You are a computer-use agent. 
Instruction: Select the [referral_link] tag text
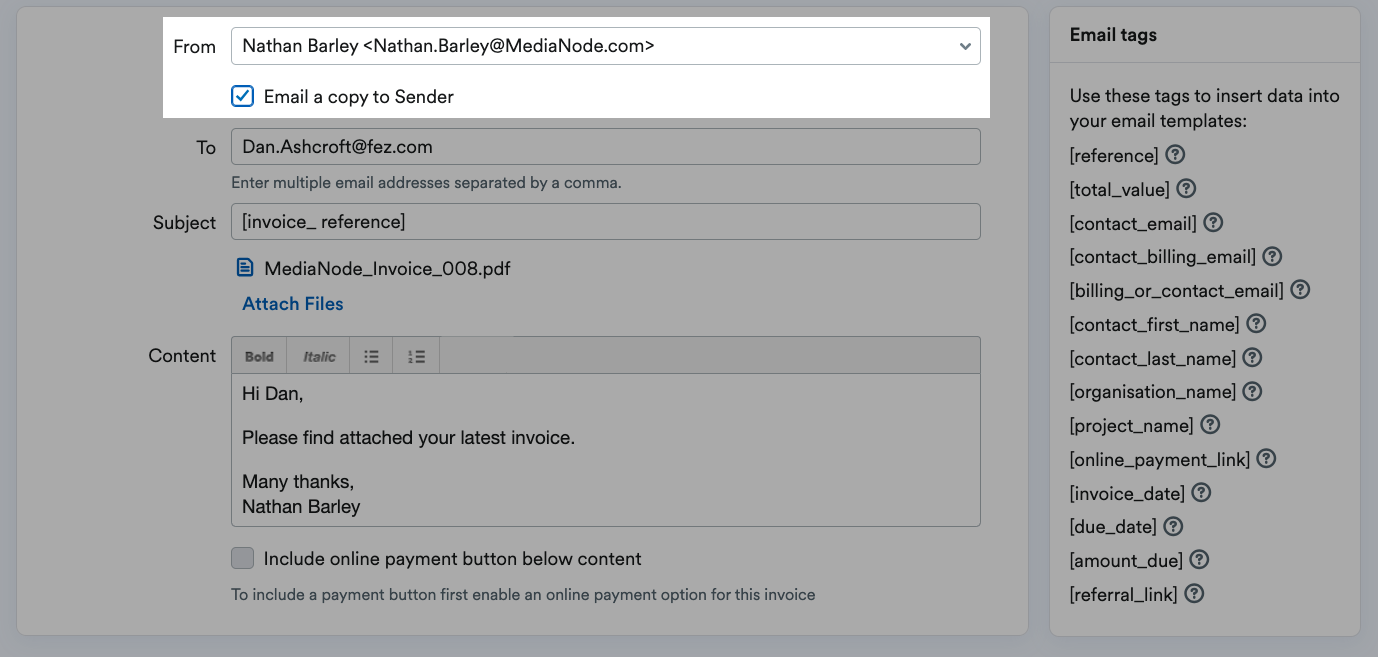pos(1124,594)
